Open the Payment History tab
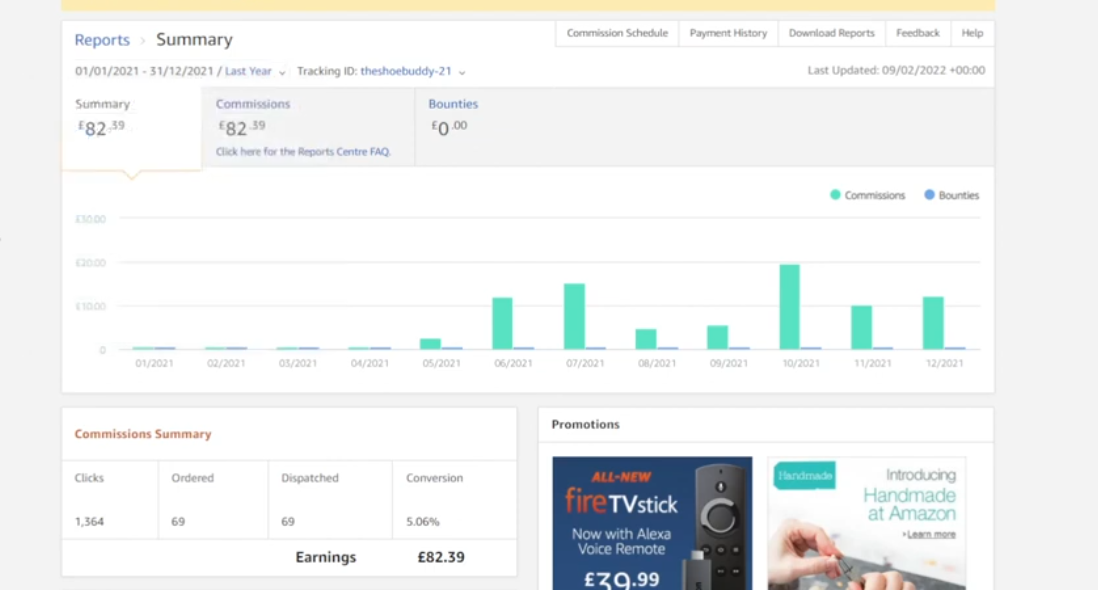 728,33
